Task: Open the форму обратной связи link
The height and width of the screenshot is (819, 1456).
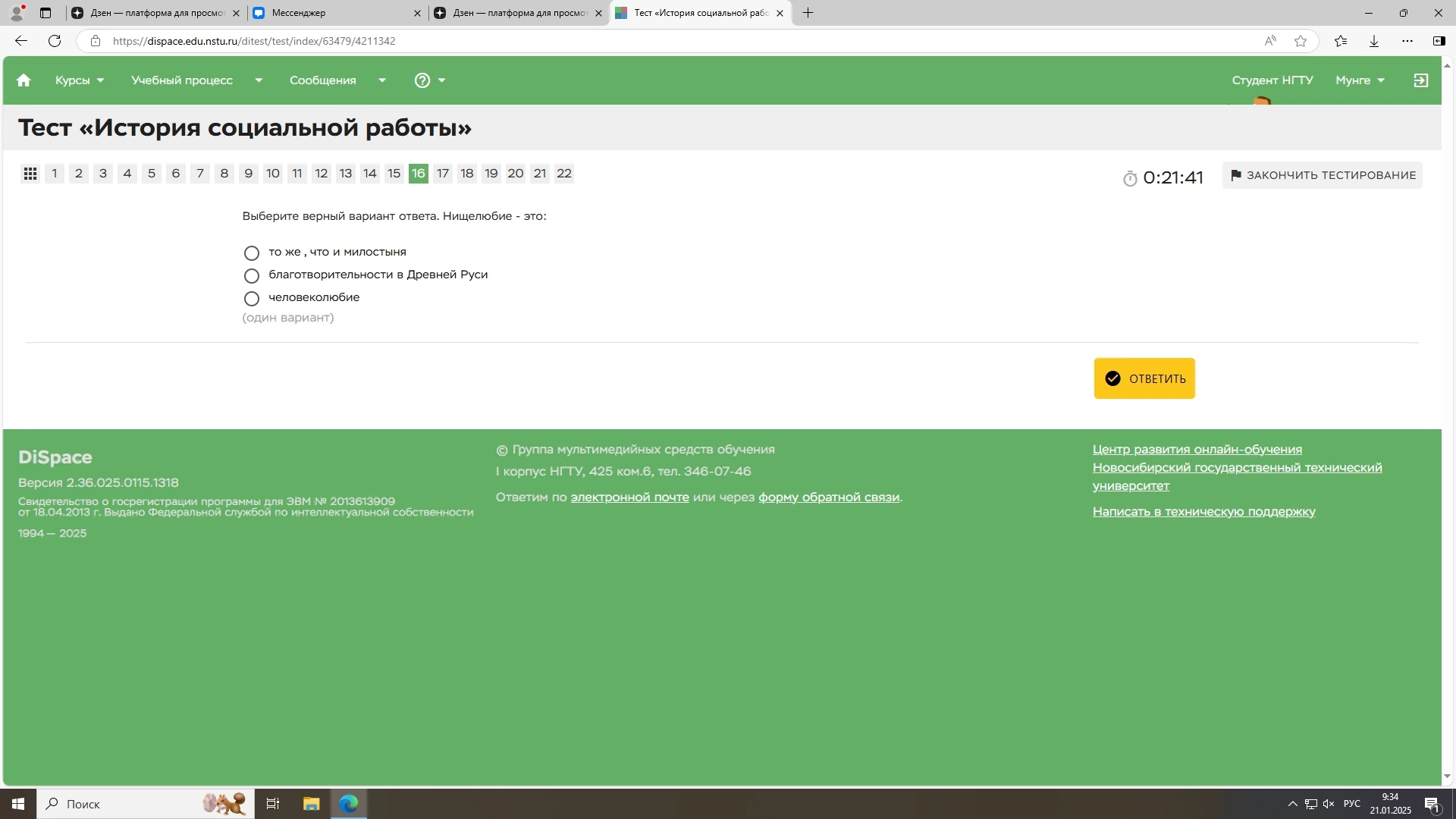Action: tap(829, 497)
